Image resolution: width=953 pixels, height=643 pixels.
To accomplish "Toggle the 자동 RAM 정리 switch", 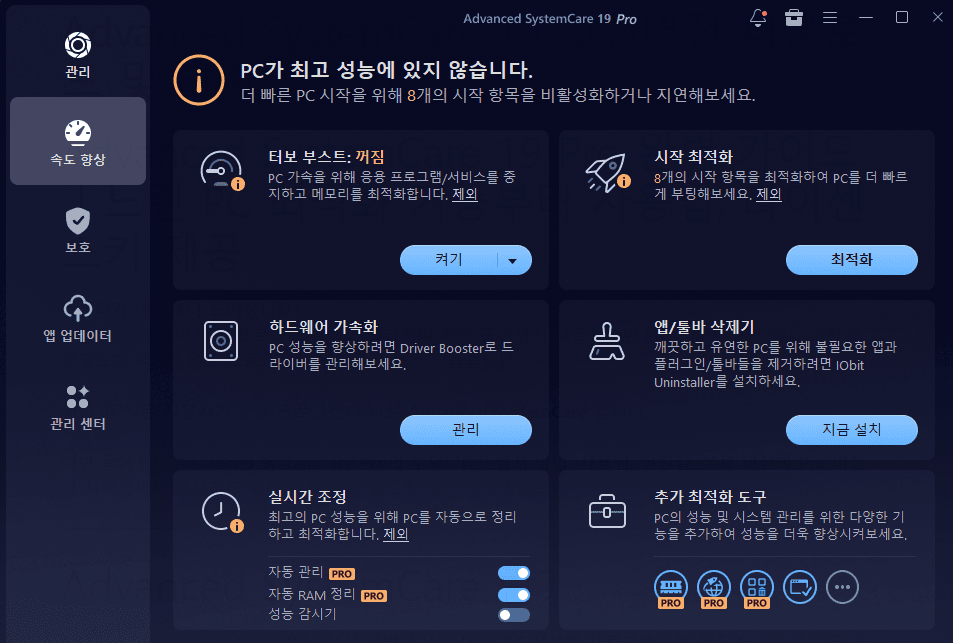I will (x=514, y=594).
